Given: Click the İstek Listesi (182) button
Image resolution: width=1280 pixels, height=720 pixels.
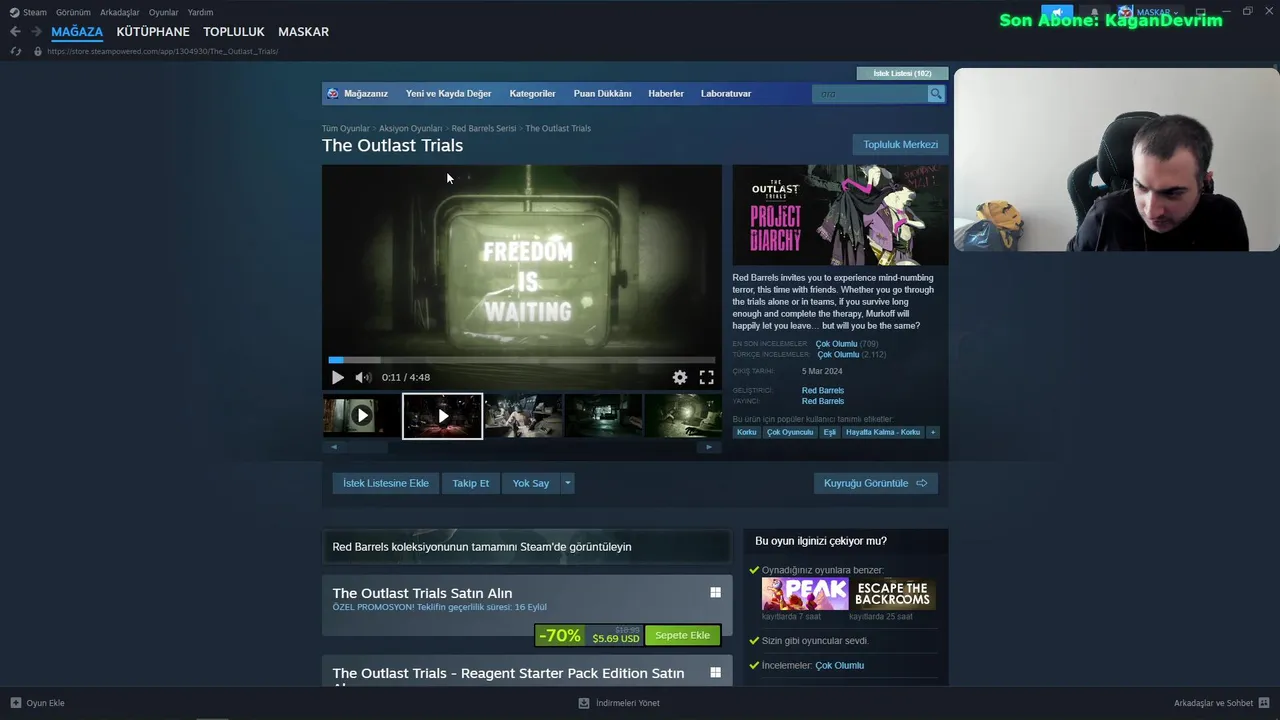Looking at the screenshot, I should (902, 73).
